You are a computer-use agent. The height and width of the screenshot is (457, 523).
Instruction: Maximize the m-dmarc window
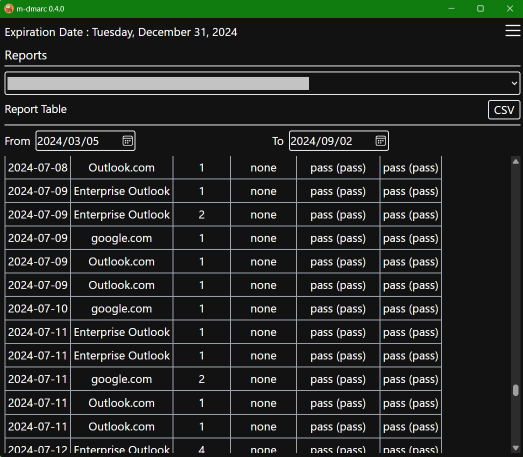pyautogui.click(x=480, y=9)
